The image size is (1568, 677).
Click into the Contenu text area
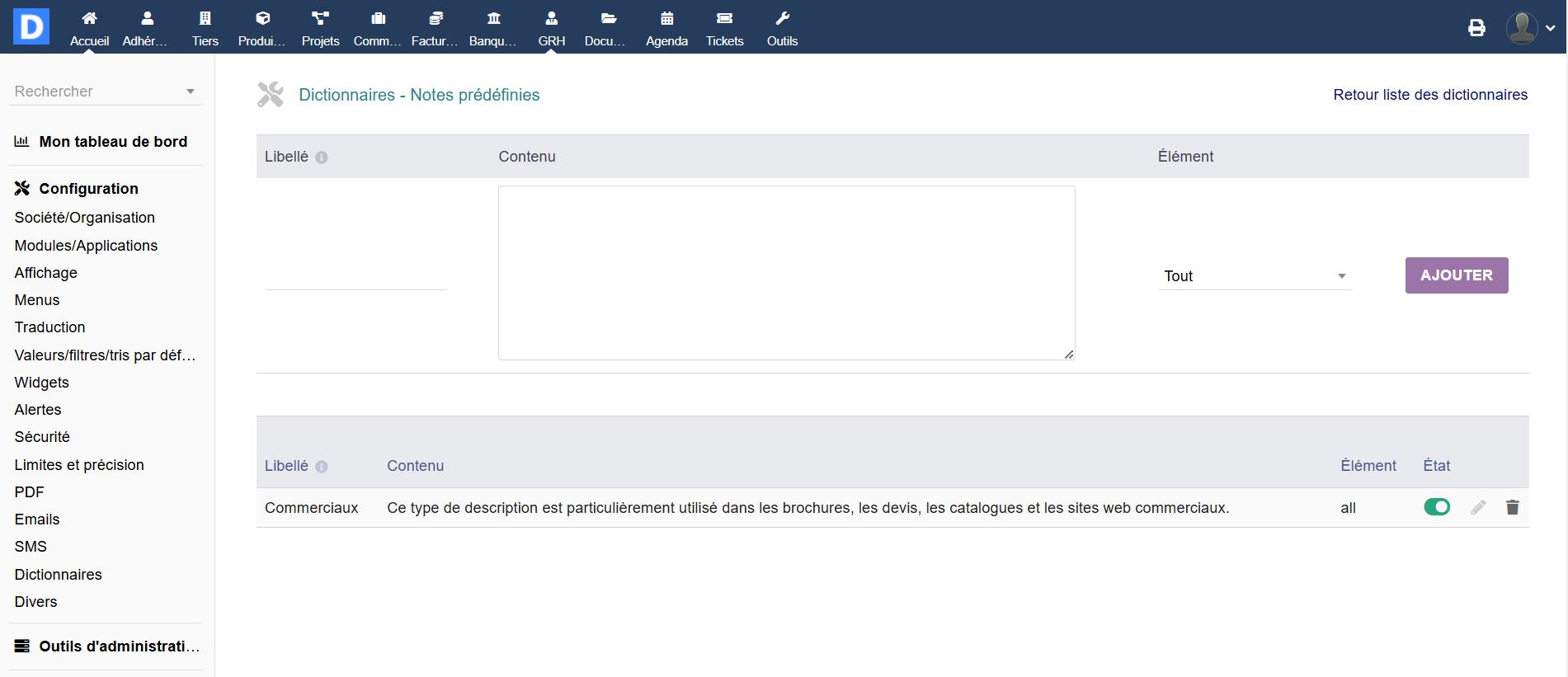(x=786, y=273)
